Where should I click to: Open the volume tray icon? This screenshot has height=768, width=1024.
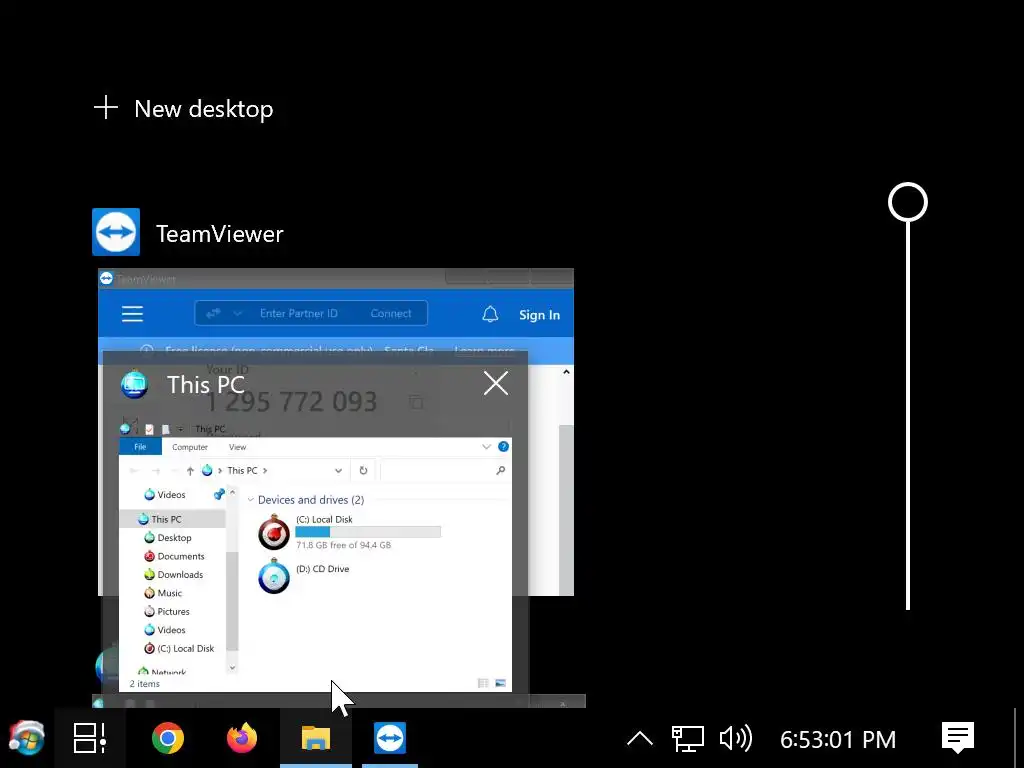pos(735,739)
